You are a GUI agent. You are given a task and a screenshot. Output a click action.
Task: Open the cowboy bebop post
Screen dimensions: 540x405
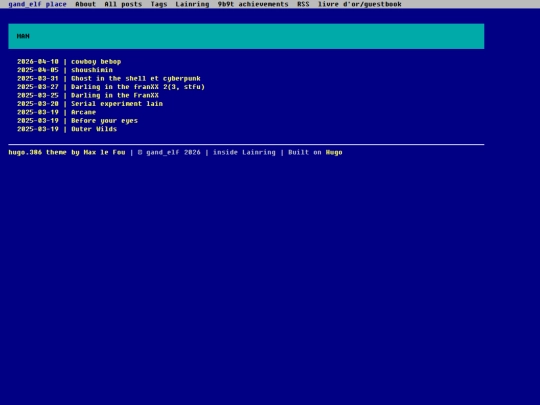(96, 62)
